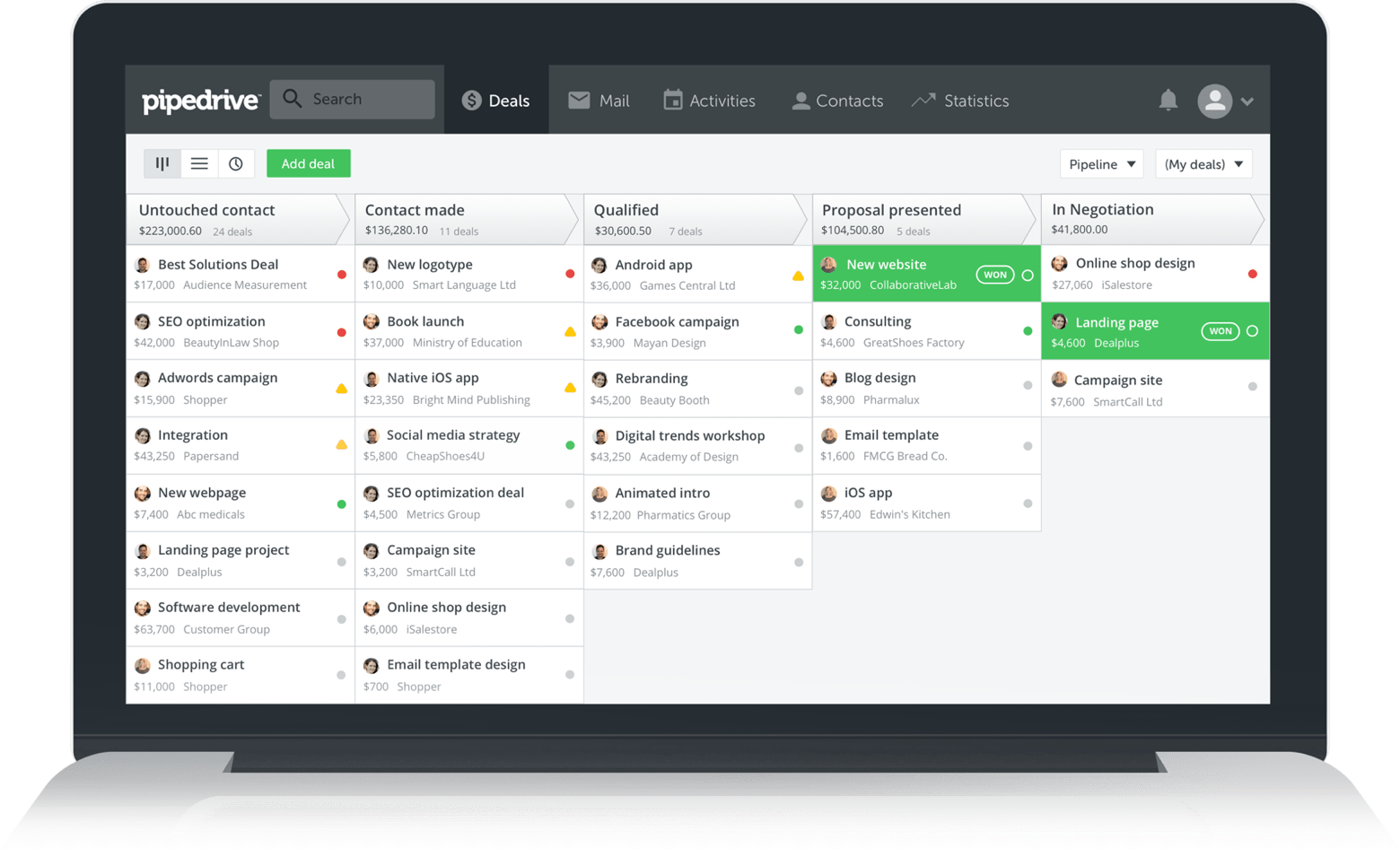
Task: Click owner avatar on Shopping cart deal
Action: point(143,665)
